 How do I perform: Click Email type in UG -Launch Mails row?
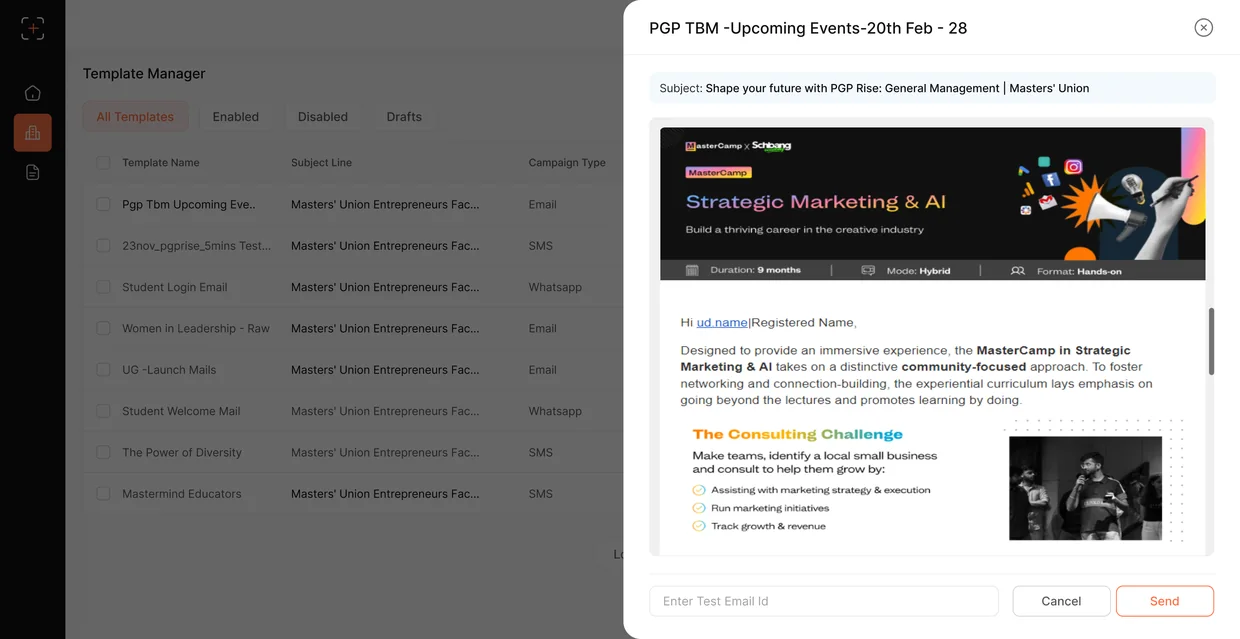click(x=543, y=370)
